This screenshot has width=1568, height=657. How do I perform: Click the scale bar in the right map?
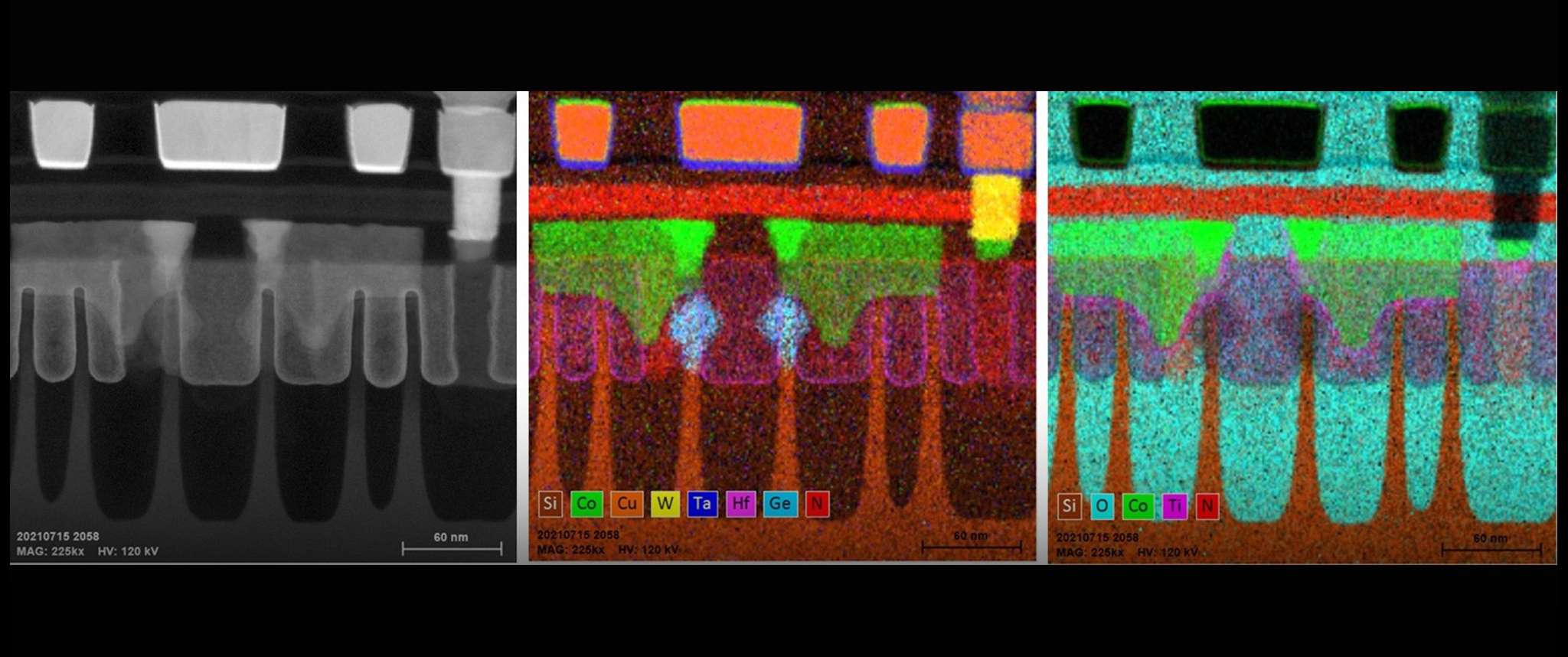[x=1491, y=548]
